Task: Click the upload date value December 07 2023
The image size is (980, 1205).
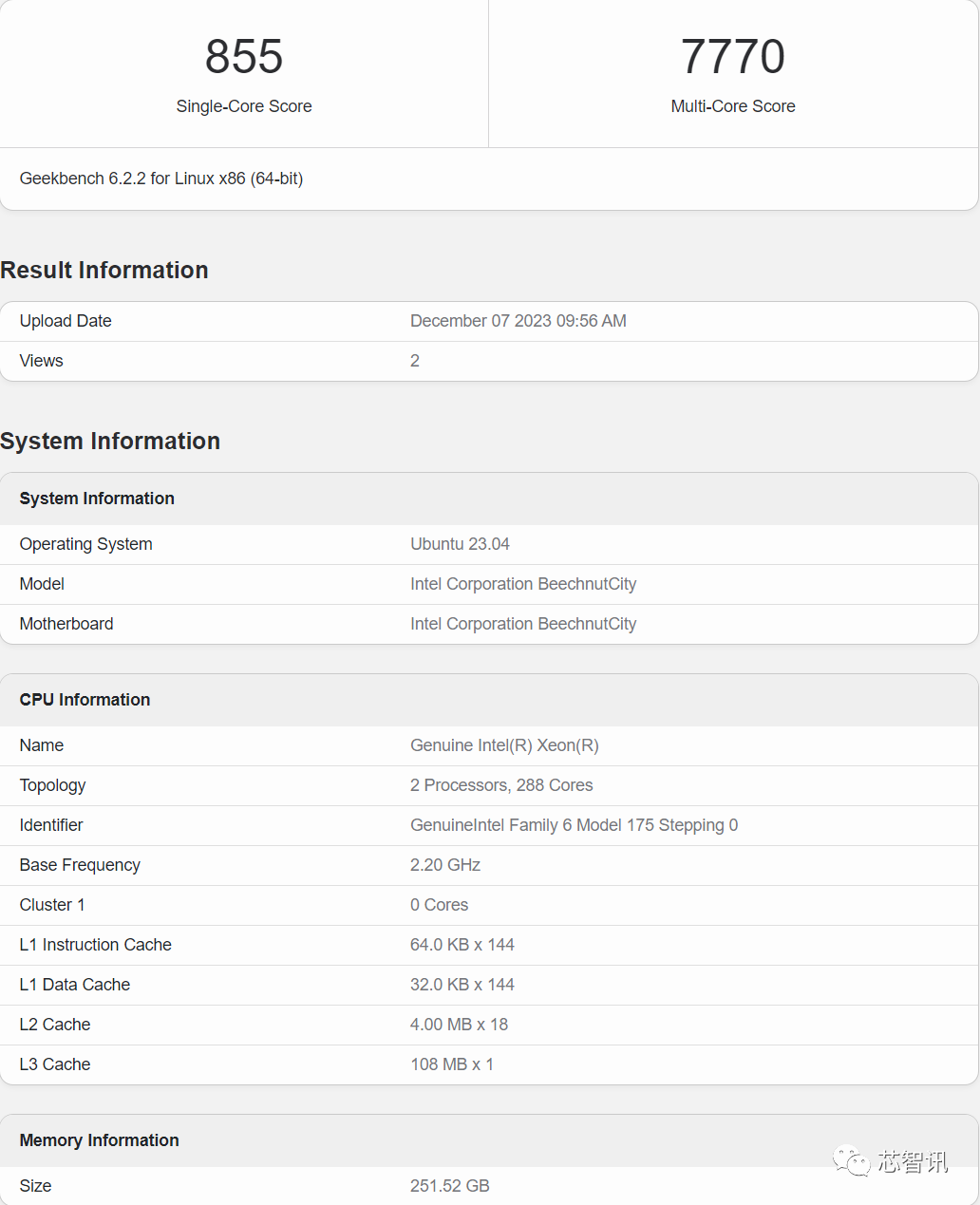Action: [x=518, y=321]
